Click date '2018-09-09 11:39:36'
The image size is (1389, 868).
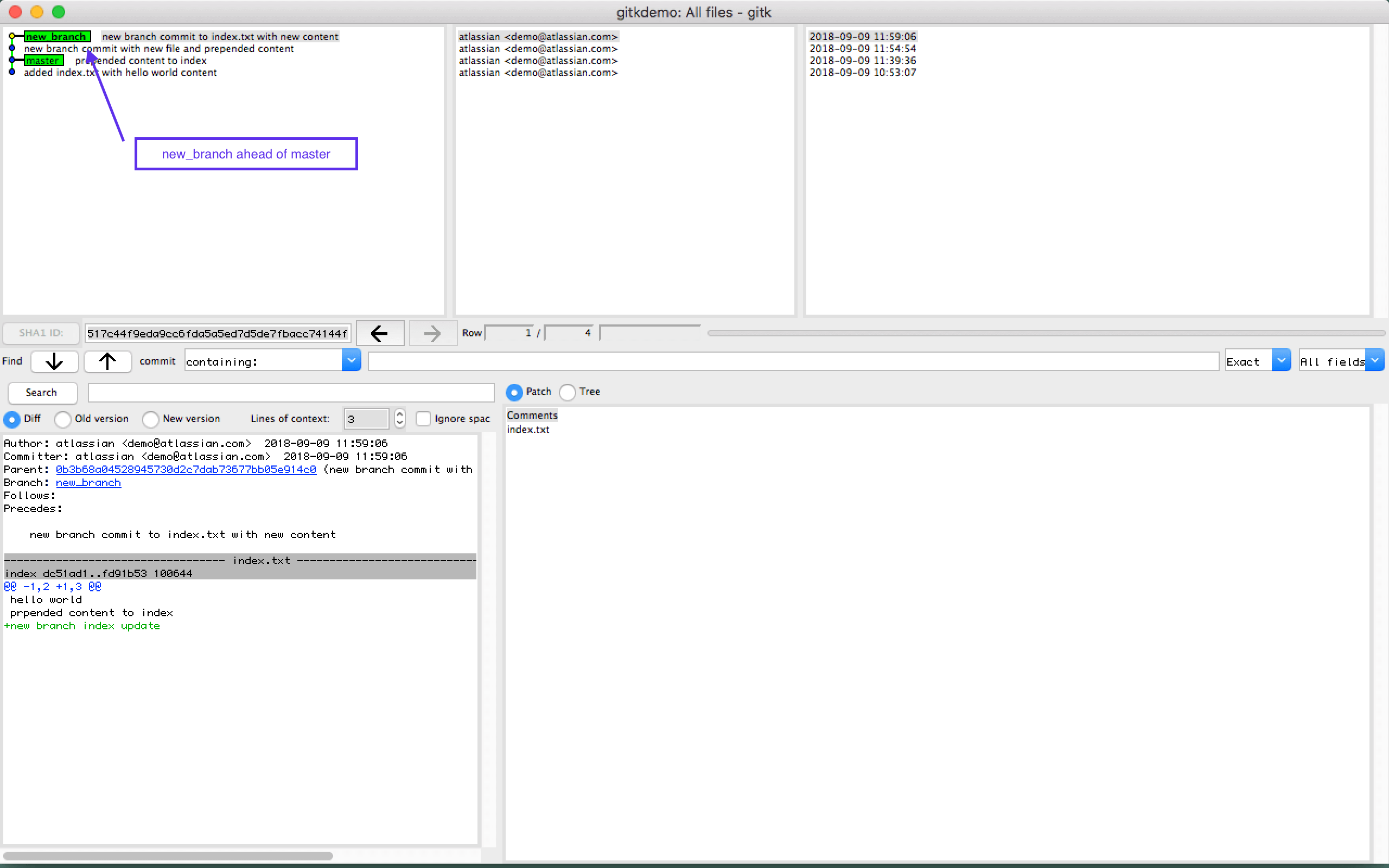[x=863, y=61]
